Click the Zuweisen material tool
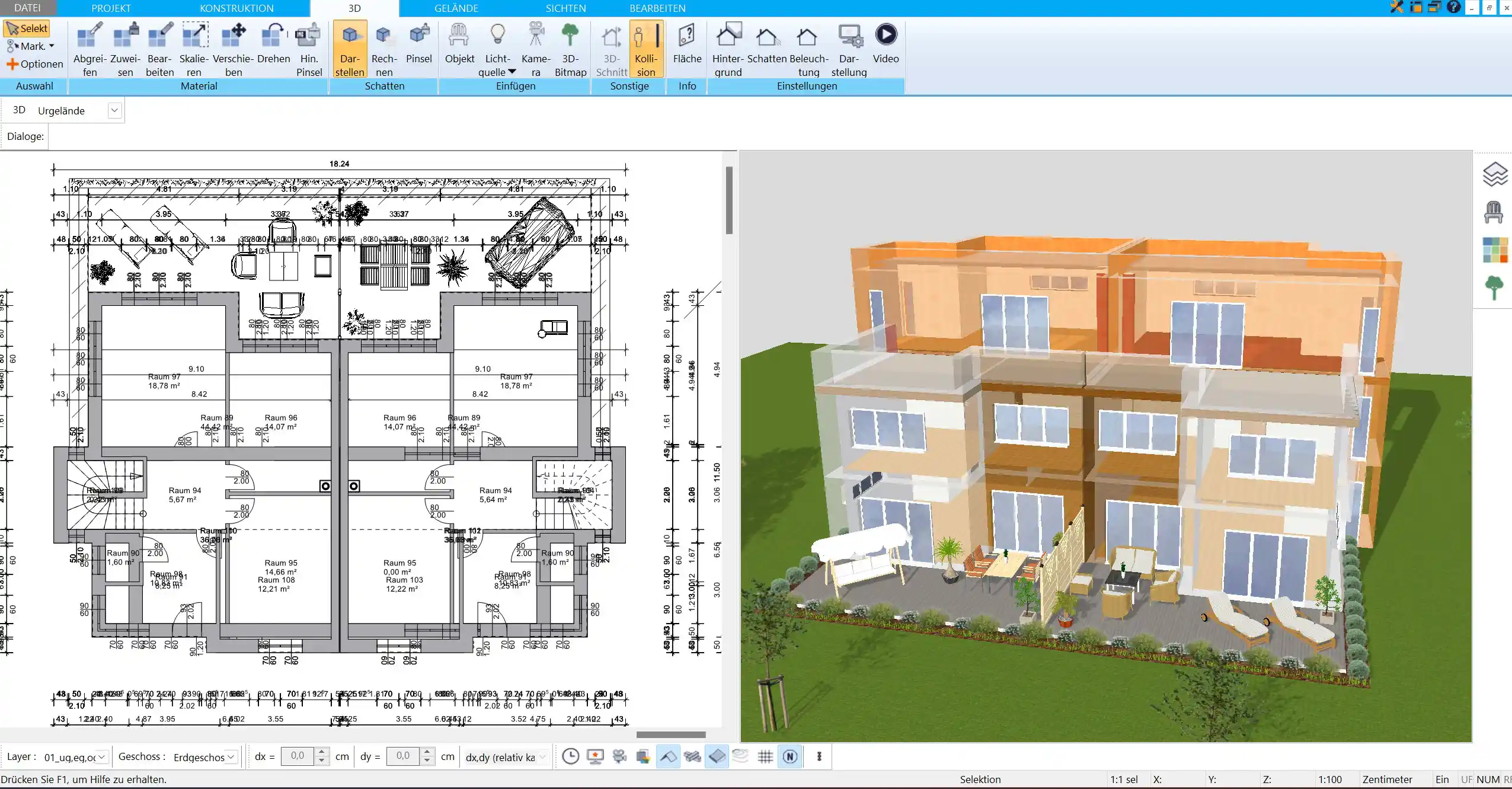 pos(125,49)
